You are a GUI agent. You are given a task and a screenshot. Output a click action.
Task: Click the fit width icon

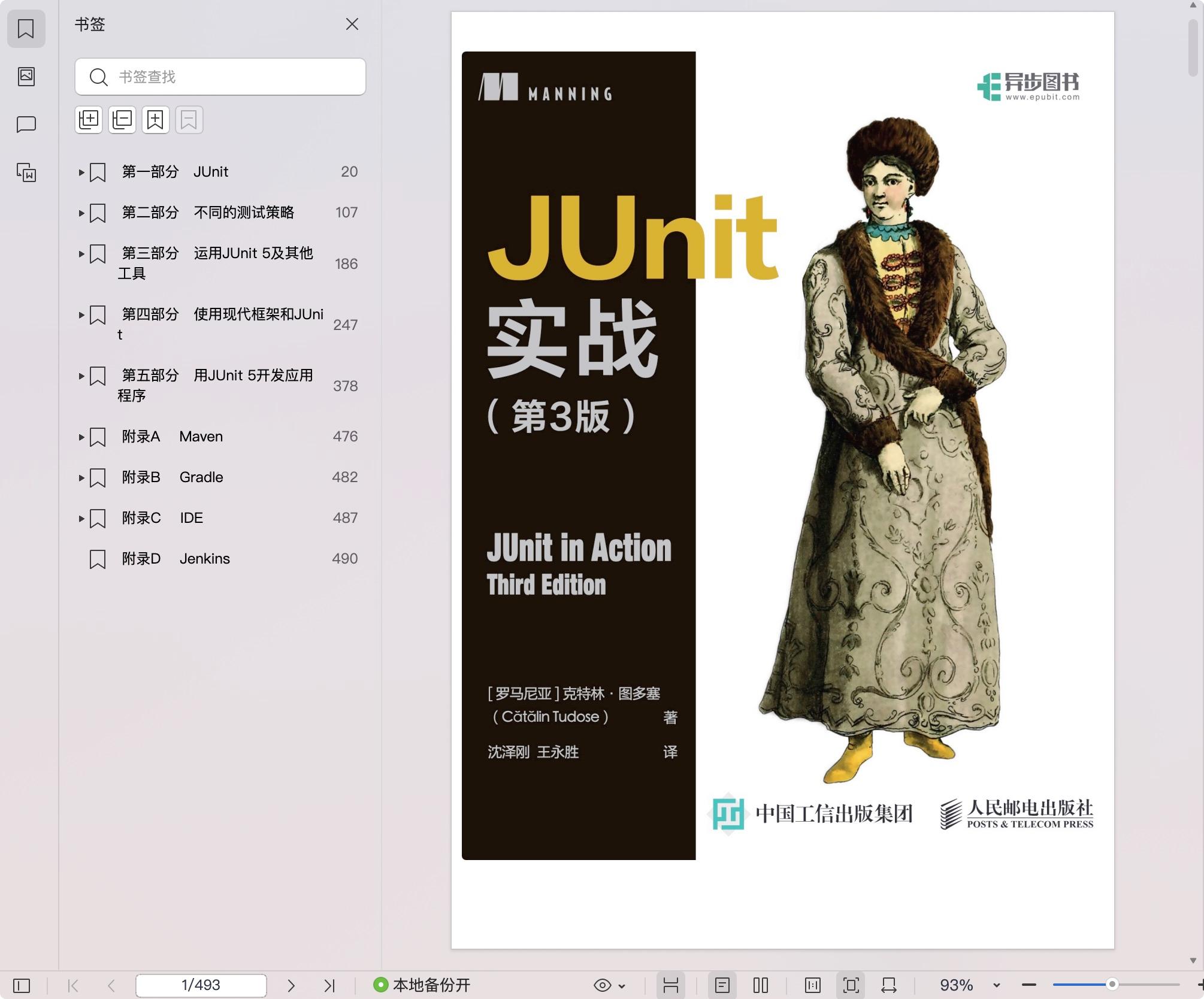click(889, 985)
